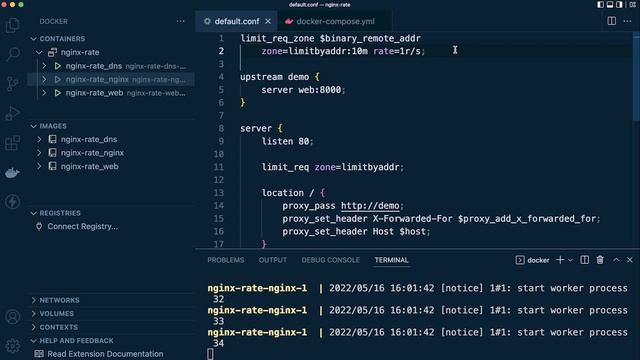
Task: Open the Search view in activity bar
Action: coord(13,54)
